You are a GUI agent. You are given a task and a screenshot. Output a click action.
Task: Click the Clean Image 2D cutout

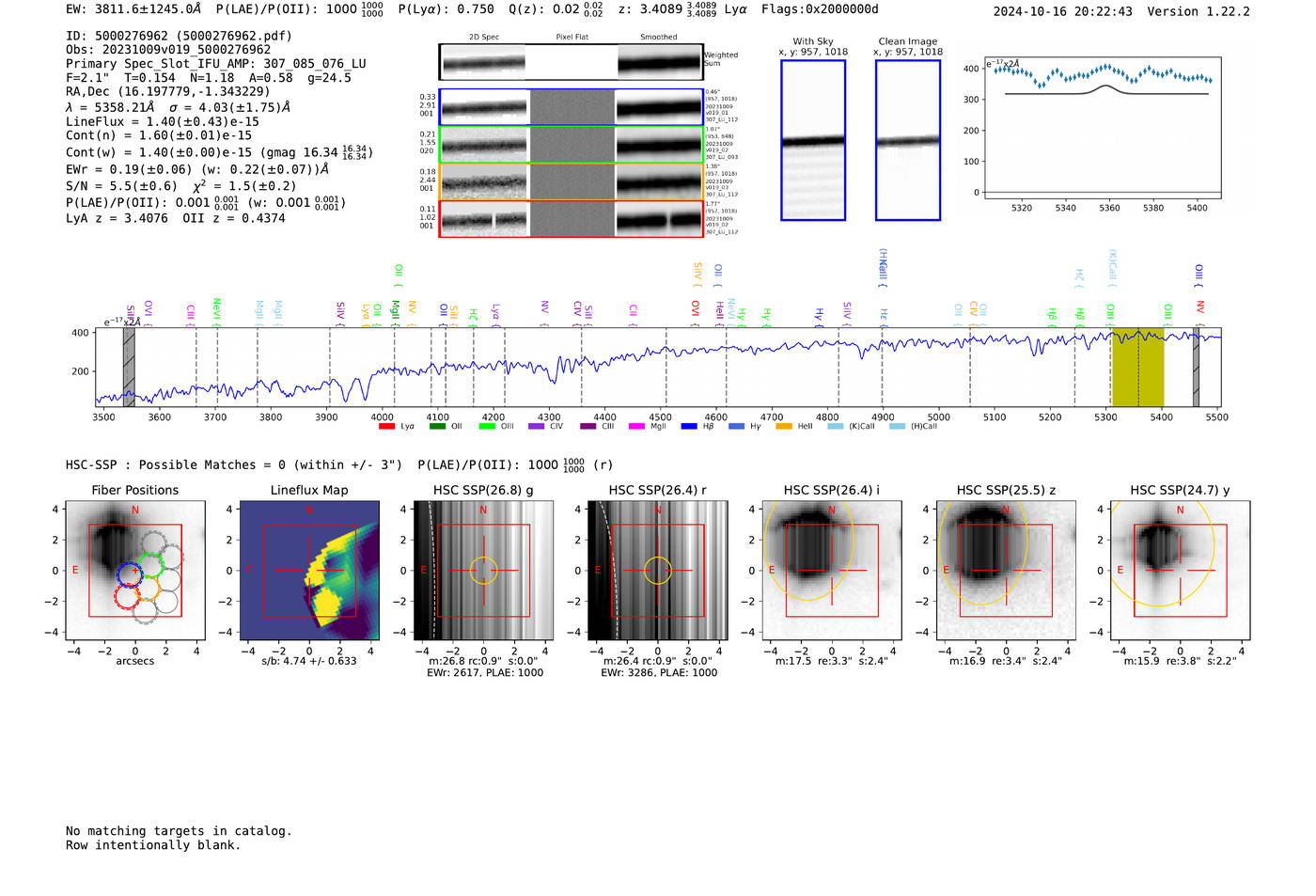pyautogui.click(x=908, y=140)
